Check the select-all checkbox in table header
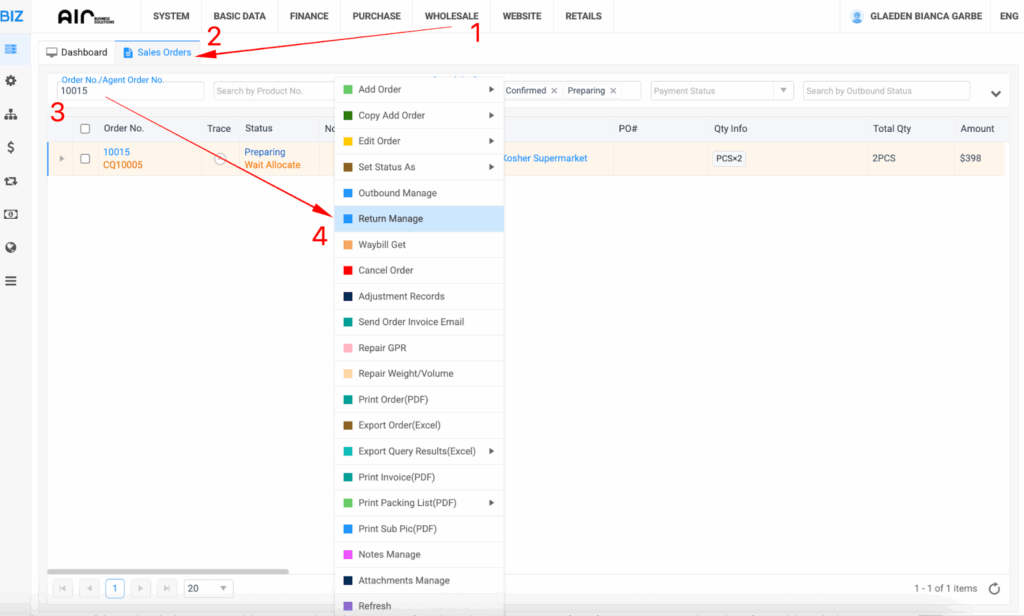Screen dimensions: 1024x616 tap(85, 129)
